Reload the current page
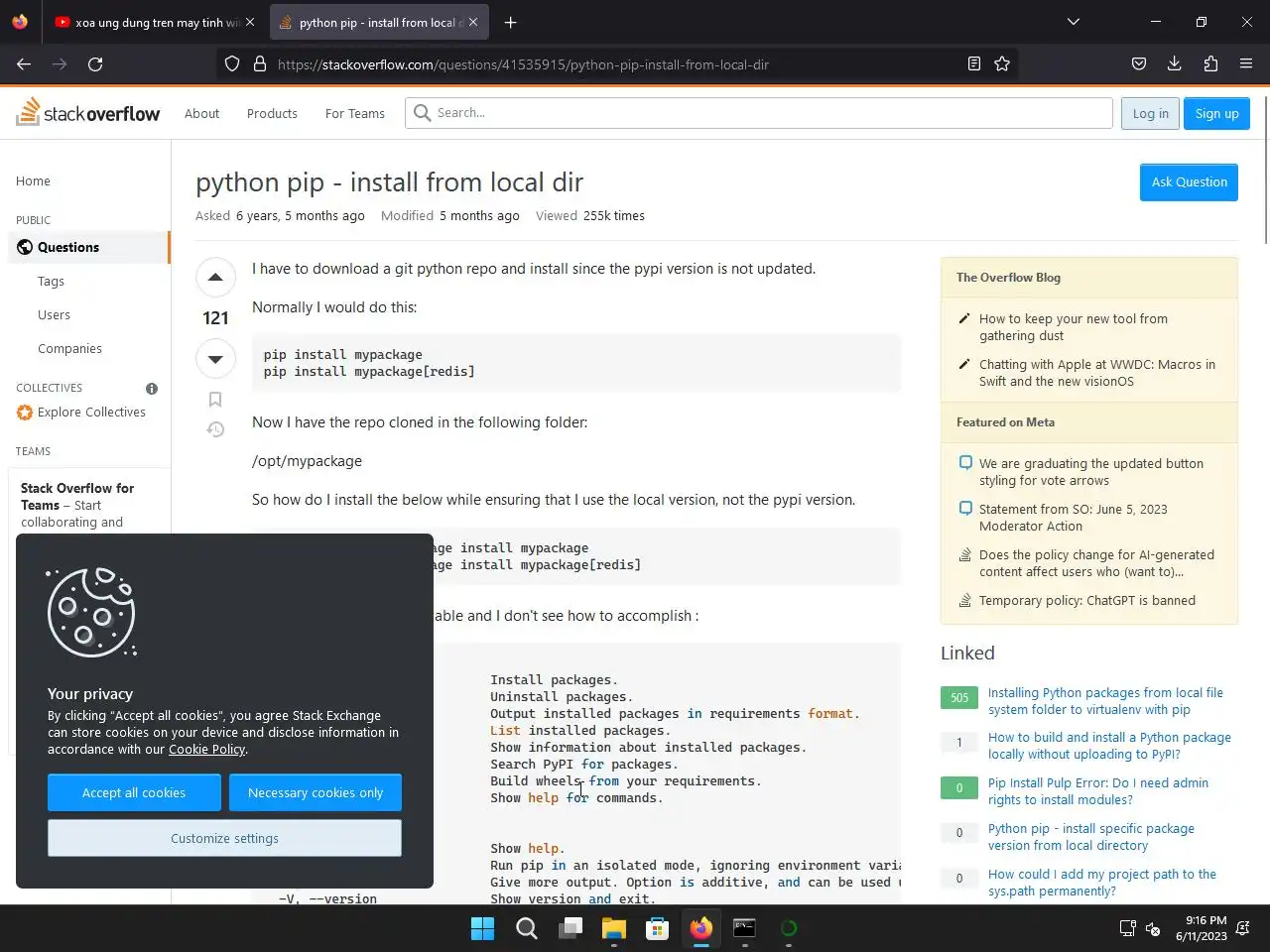This screenshot has width=1270, height=952. [x=95, y=63]
